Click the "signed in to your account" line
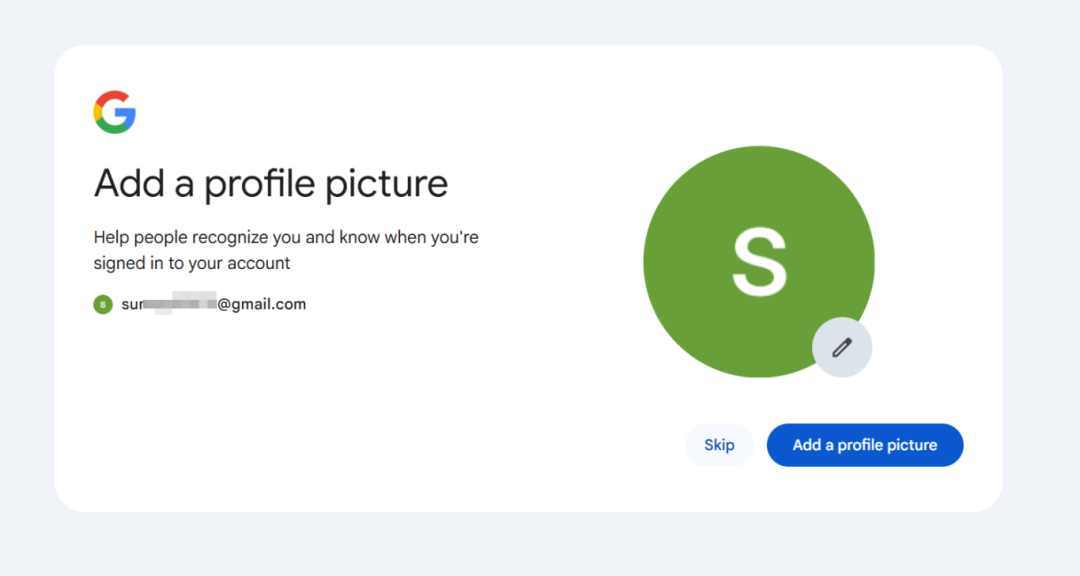Image resolution: width=1080 pixels, height=576 pixels. [x=192, y=264]
